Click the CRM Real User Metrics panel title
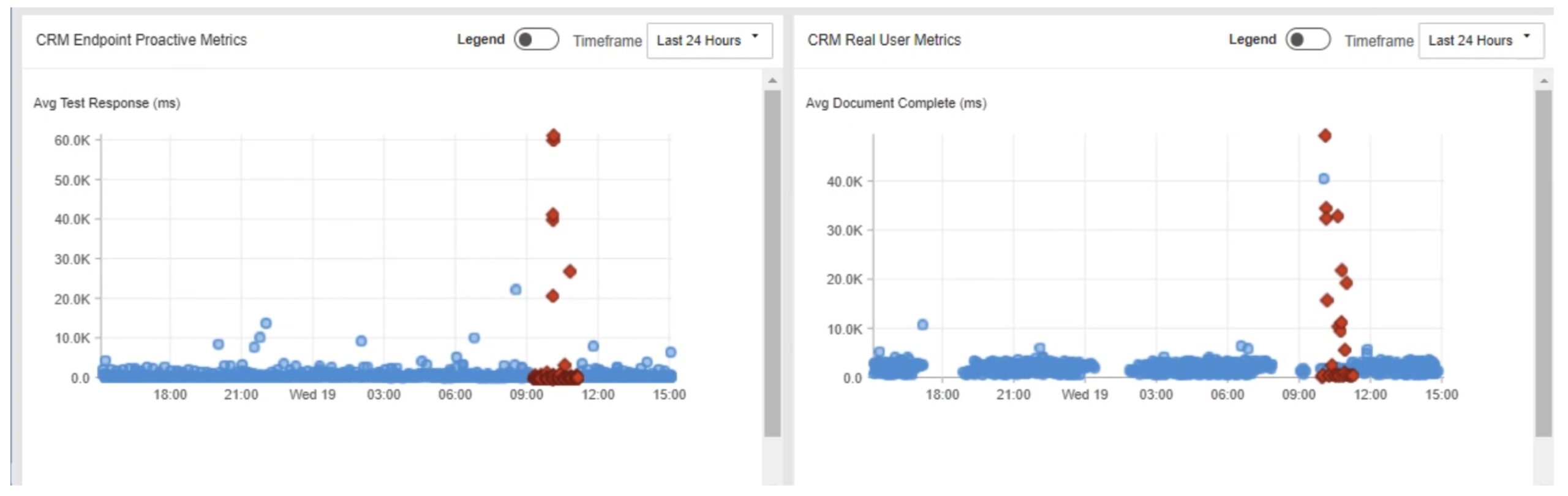The width and height of the screenshot is (1568, 496). (x=884, y=40)
